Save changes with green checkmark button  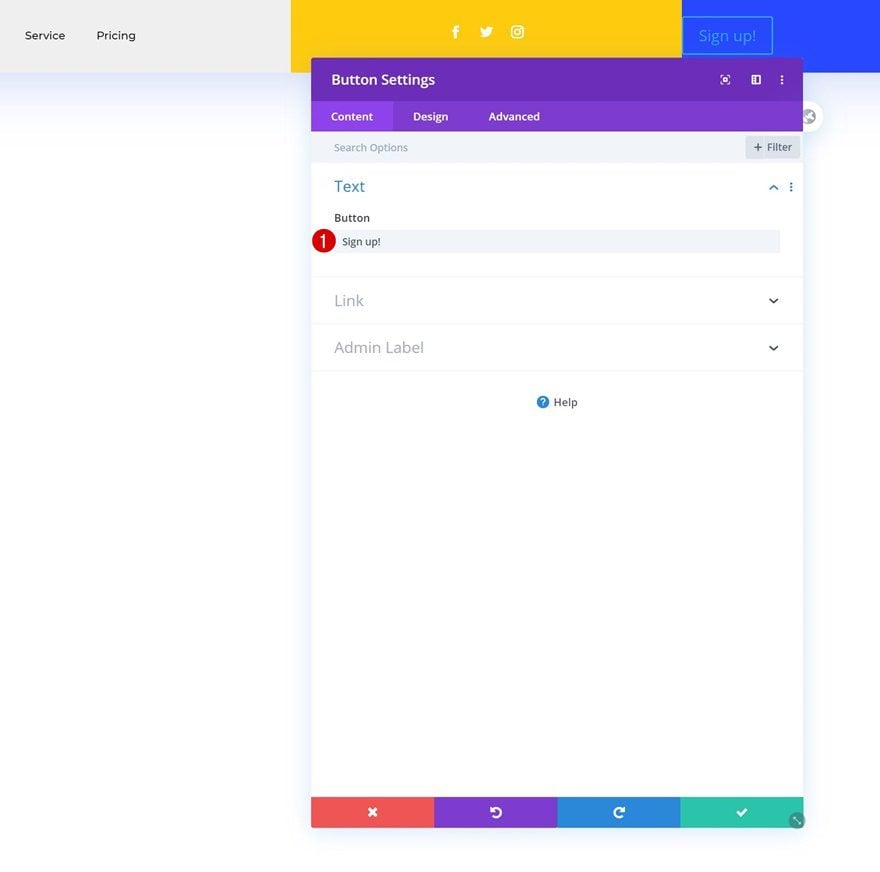[741, 811]
